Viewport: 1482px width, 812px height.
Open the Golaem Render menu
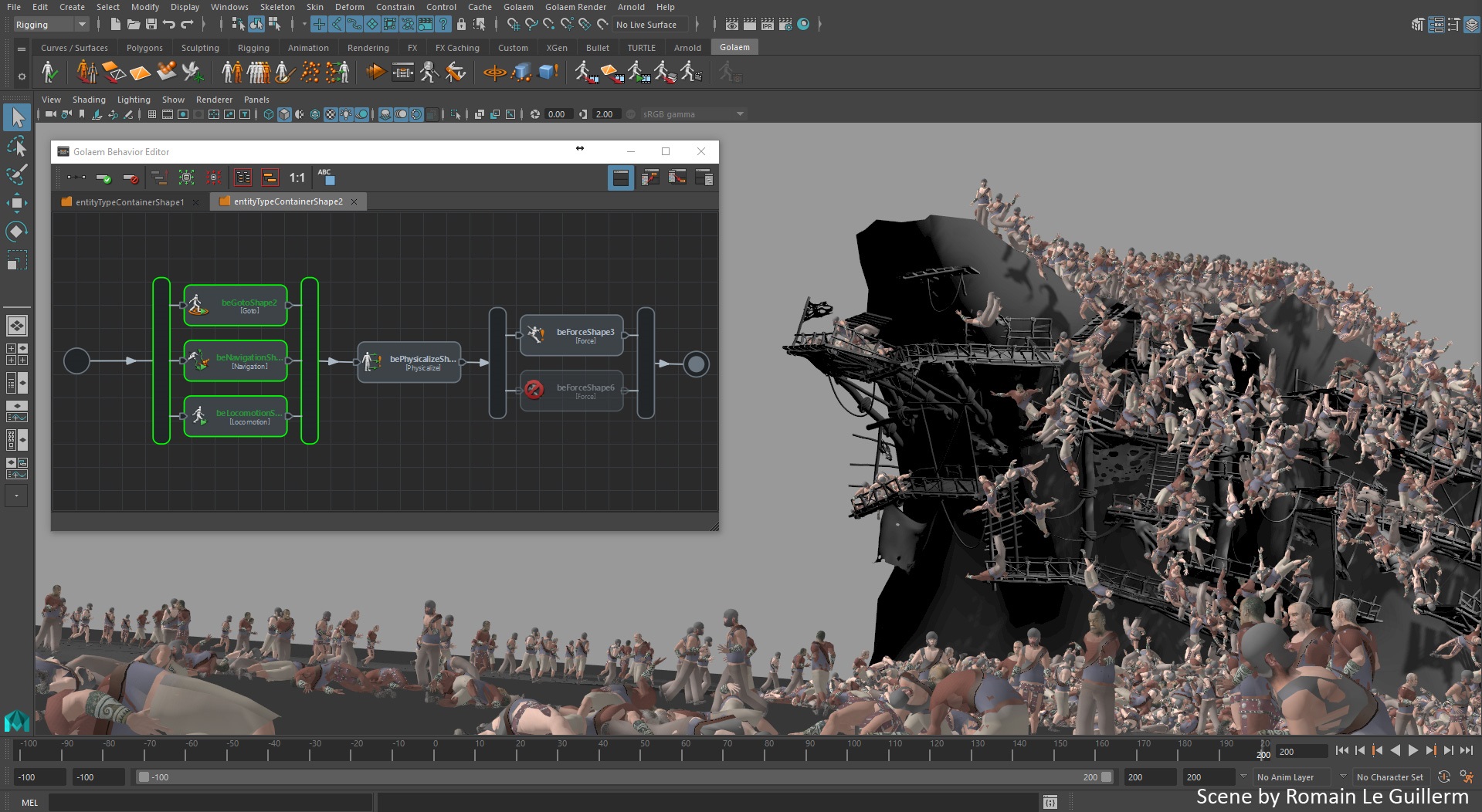click(x=575, y=7)
